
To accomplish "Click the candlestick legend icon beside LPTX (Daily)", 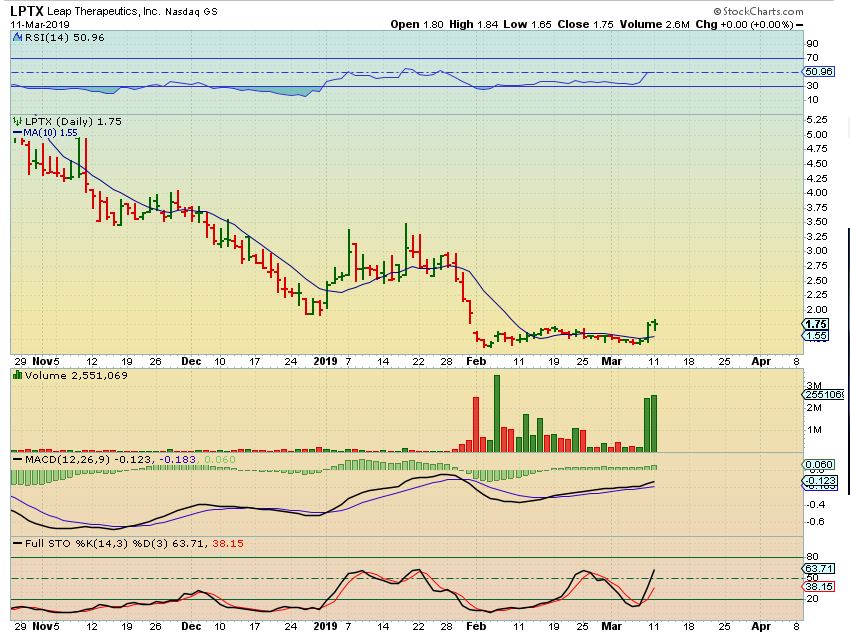I will [16, 121].
